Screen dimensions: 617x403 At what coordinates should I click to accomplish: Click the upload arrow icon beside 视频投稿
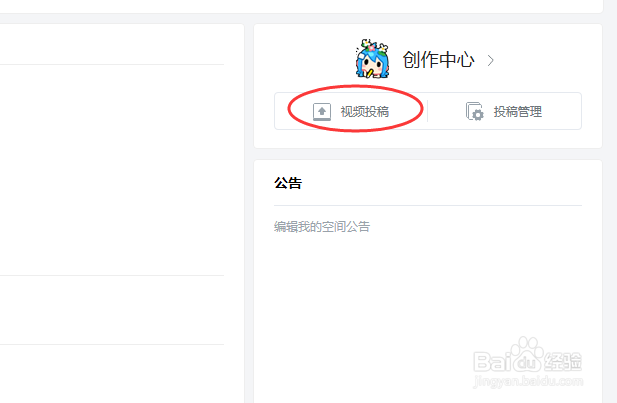[x=321, y=112]
